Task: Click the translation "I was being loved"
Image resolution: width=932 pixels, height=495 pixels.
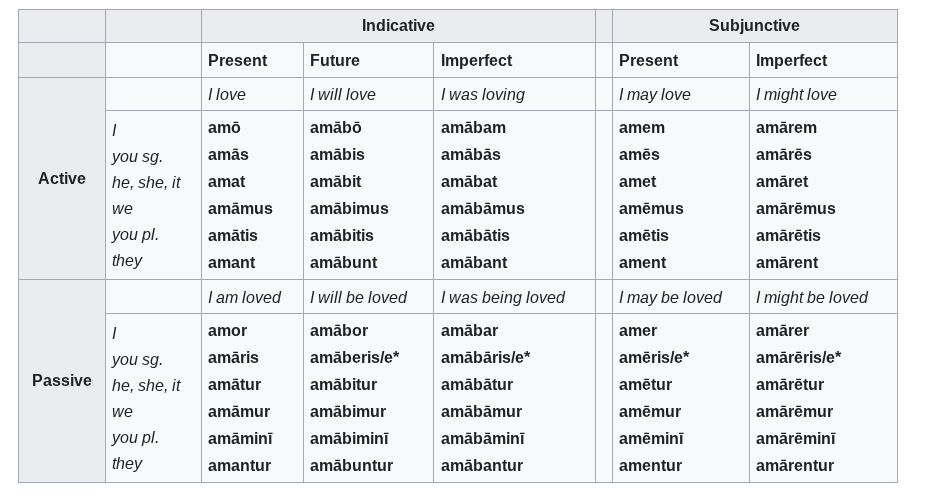Action: click(x=502, y=298)
